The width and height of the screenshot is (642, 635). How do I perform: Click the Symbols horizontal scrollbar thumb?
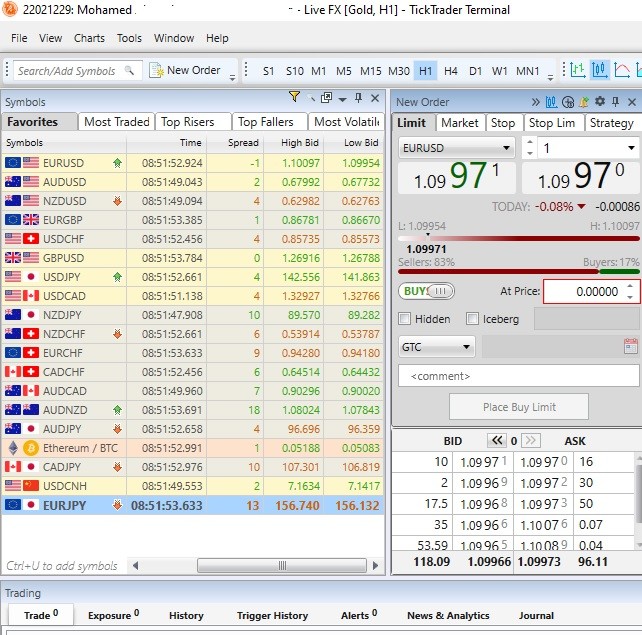282,565
